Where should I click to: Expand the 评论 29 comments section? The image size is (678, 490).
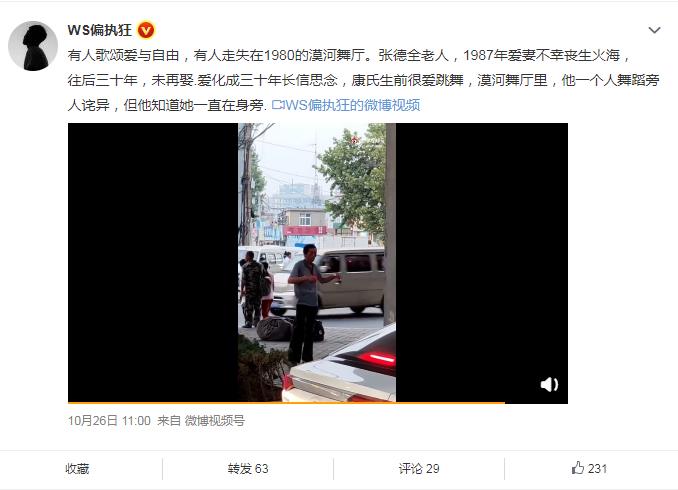419,468
